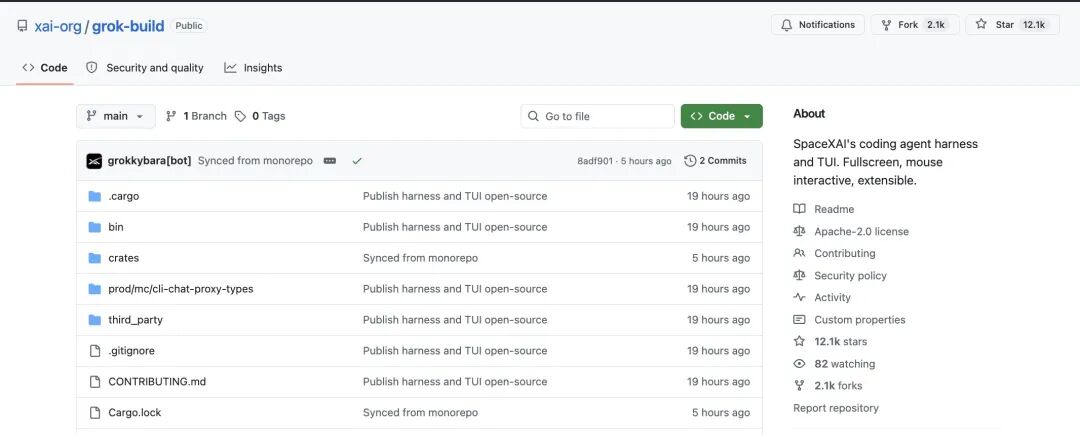Image resolution: width=1080 pixels, height=435 pixels.
Task: Click the CONTRIBUTING.md file icon
Action: coord(95,382)
